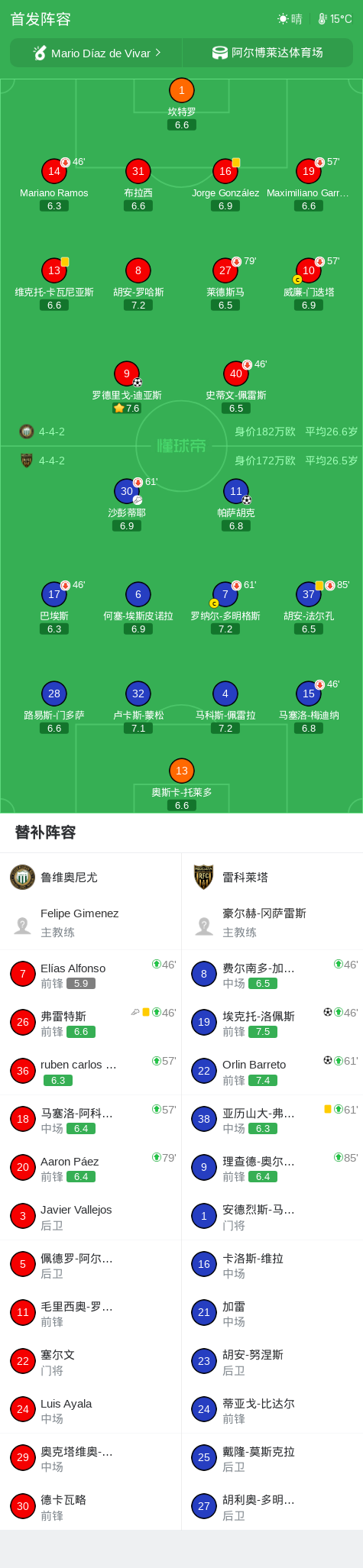
Task: Tap player 32 卢卡斯-蒙松 icon
Action: click(138, 693)
